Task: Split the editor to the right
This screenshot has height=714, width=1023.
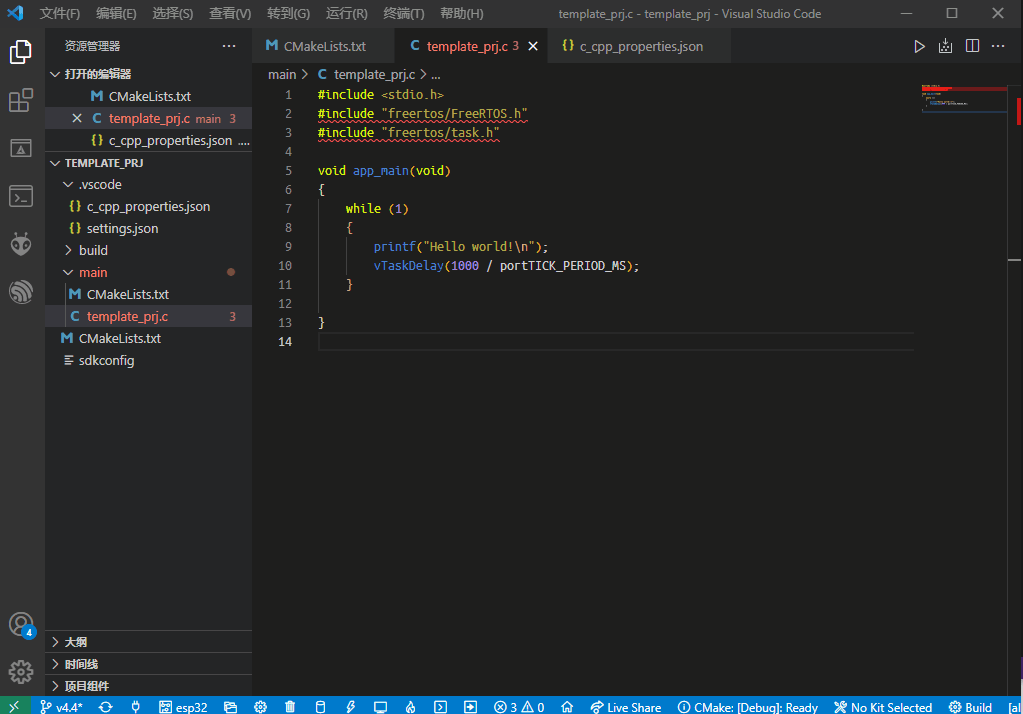Action: [972, 46]
